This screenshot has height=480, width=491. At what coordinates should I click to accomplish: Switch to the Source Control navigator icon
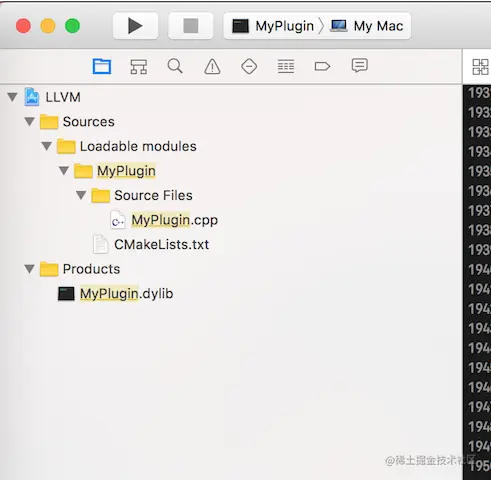[x=138, y=67]
